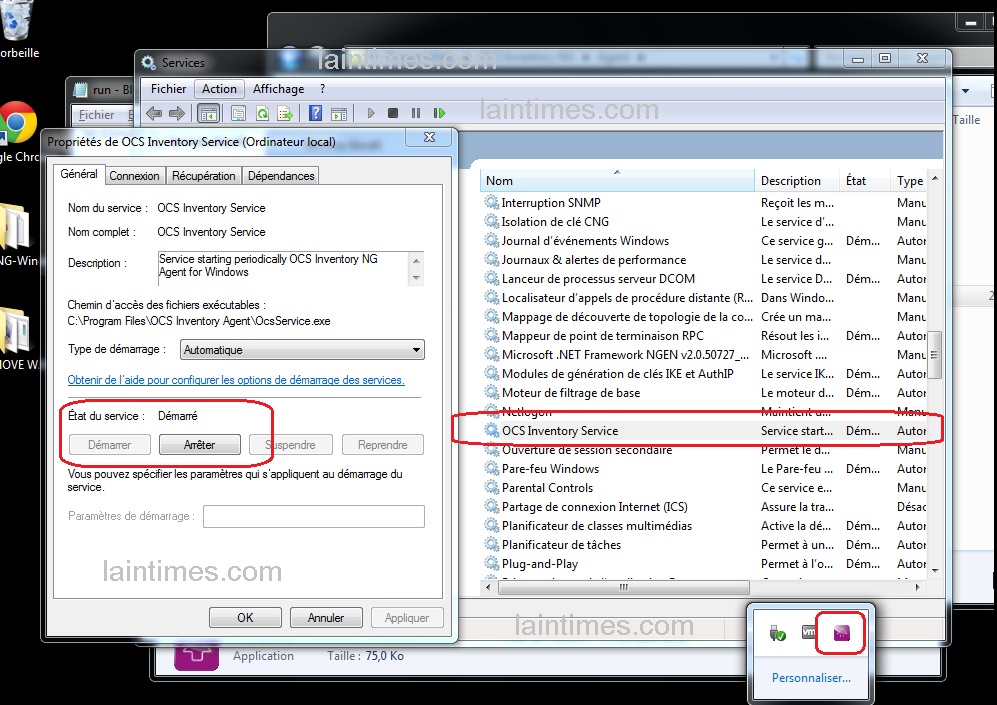Switch to the Connexion tab
Screen dimensions: 997x705
click(134, 176)
